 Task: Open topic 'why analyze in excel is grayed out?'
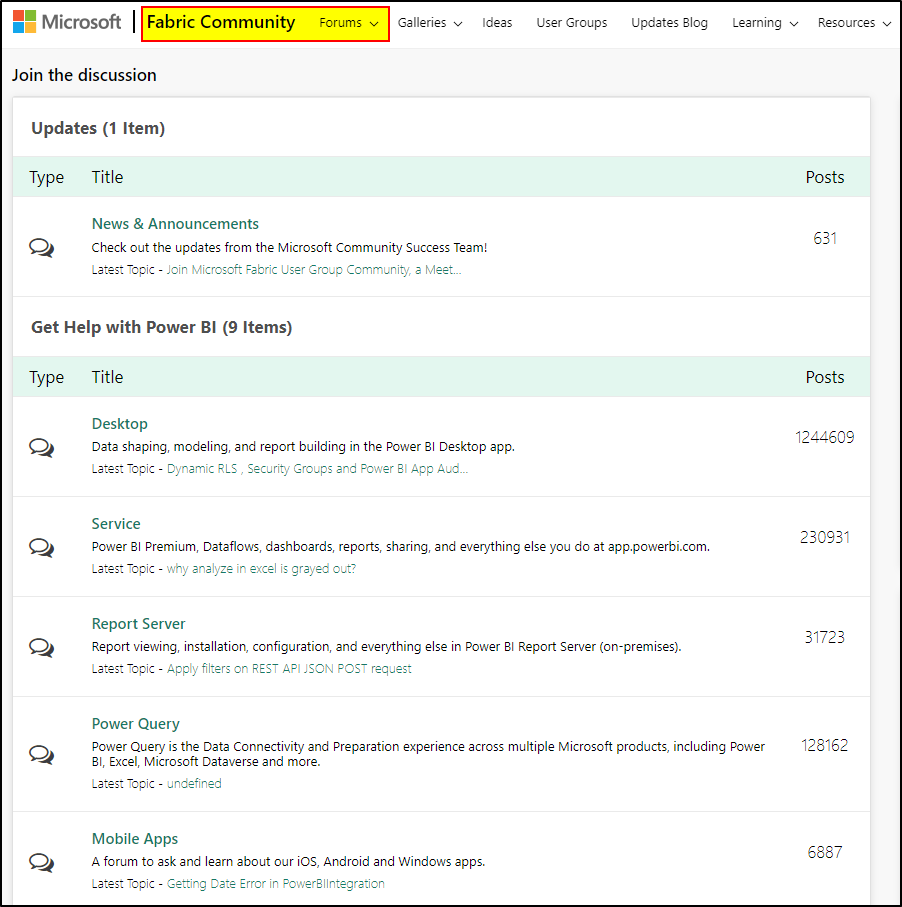(262, 569)
